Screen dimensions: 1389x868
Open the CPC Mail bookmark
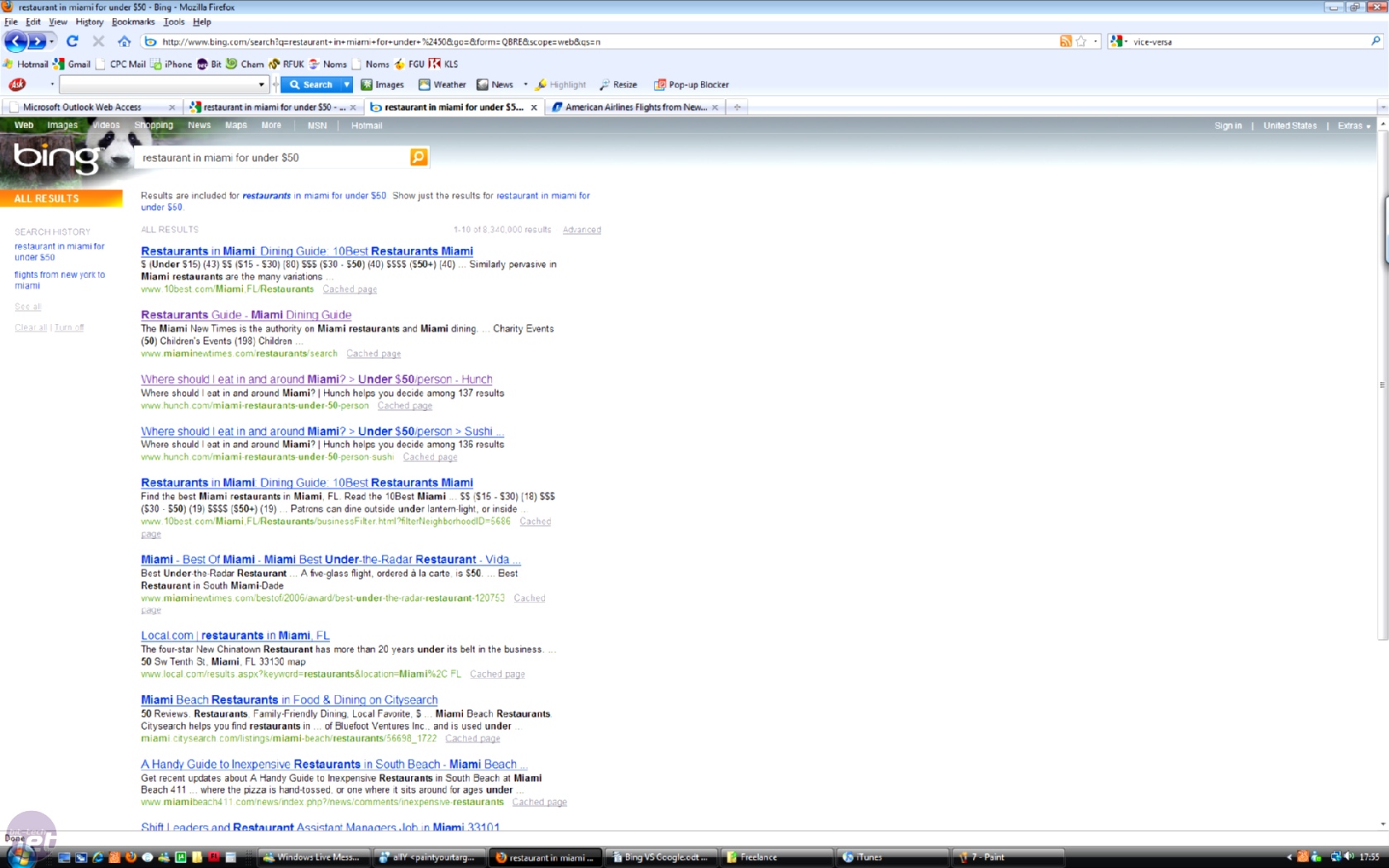(121, 64)
